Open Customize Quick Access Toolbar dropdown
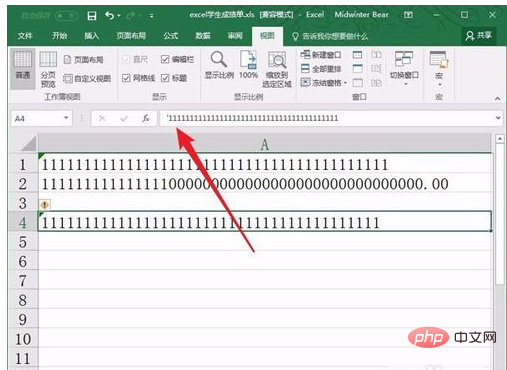 [x=152, y=16]
